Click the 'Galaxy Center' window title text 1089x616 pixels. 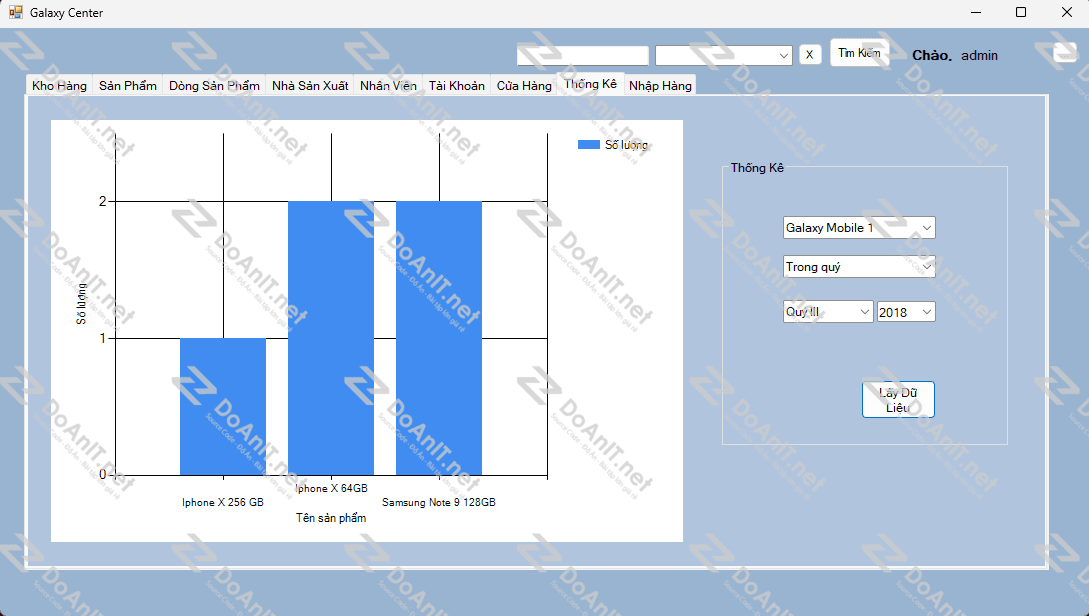tap(67, 13)
